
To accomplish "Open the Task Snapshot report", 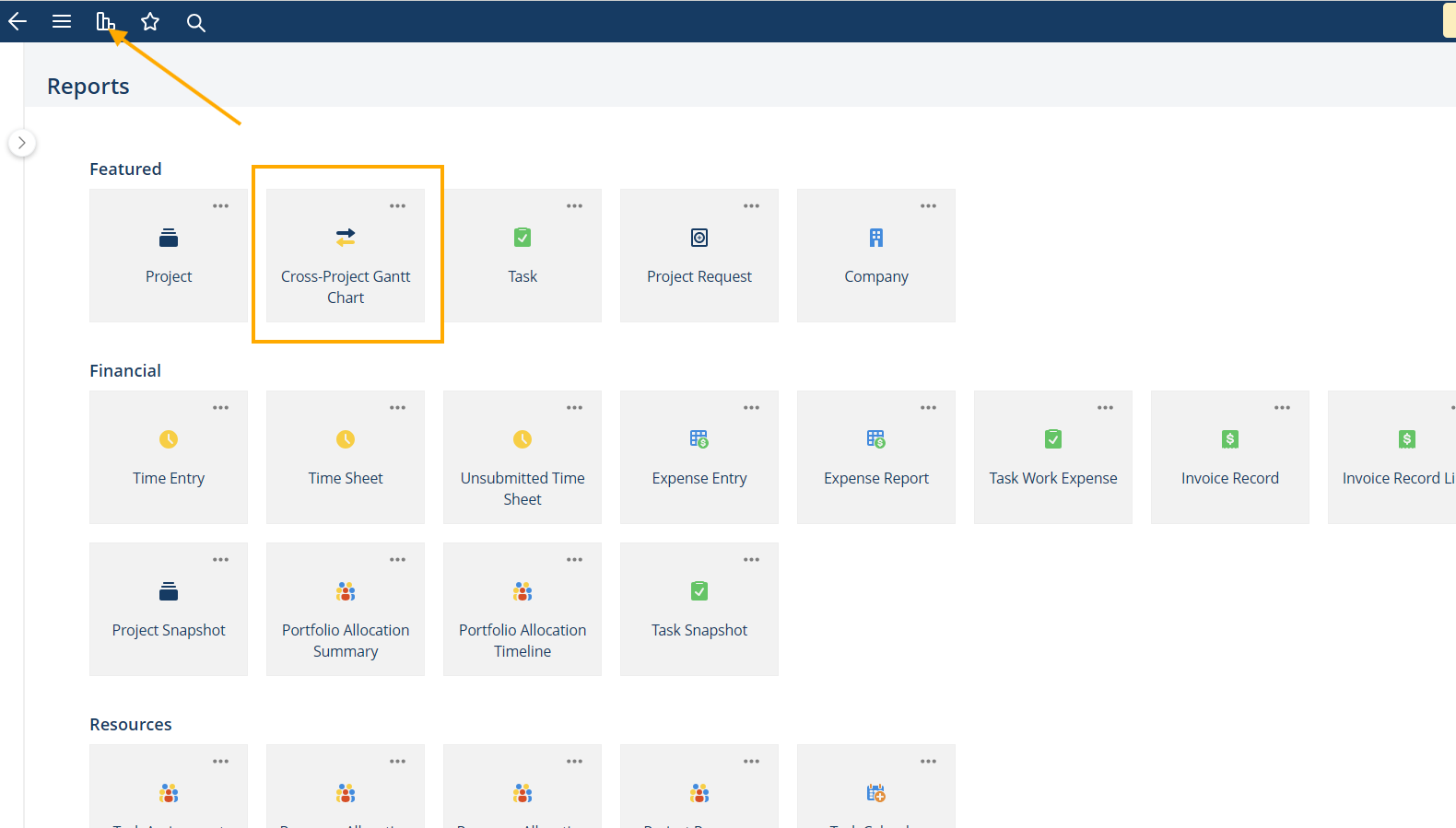I will pyautogui.click(x=699, y=609).
